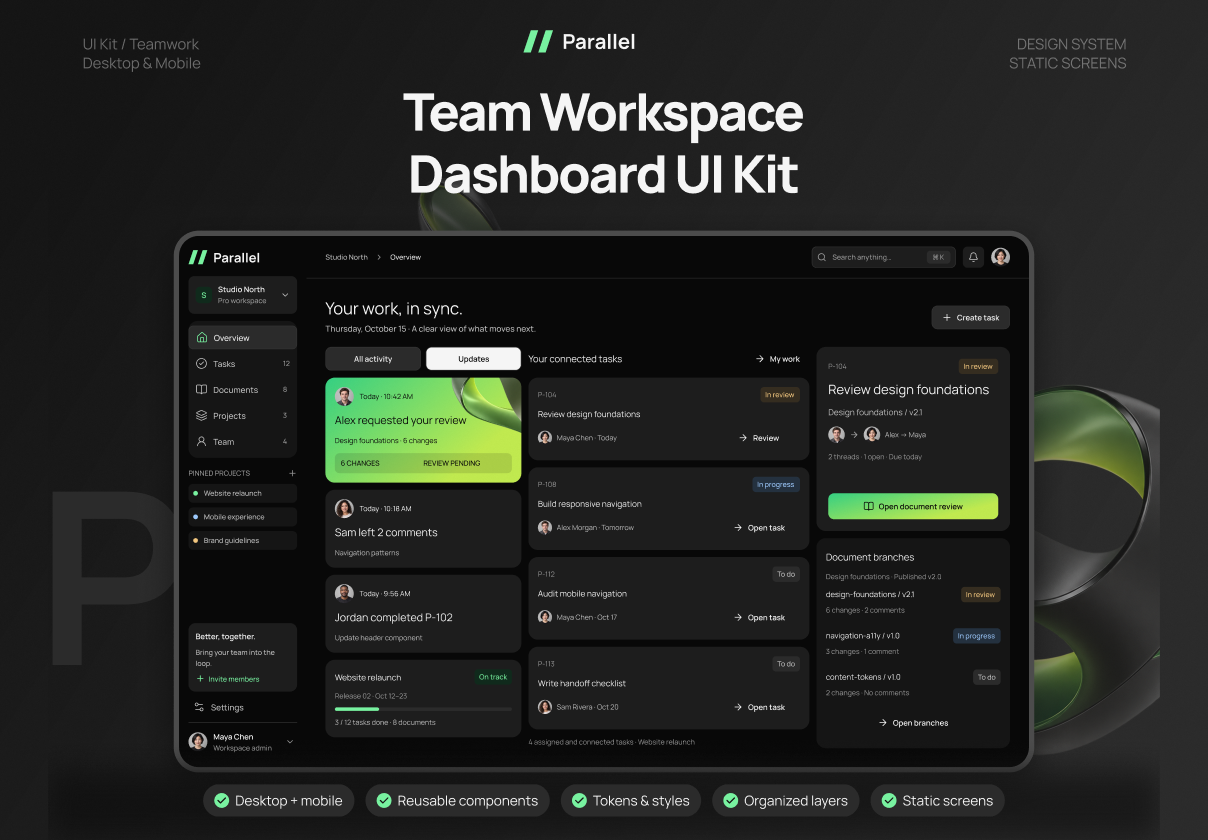This screenshot has height=840, width=1208.
Task: Open notifications with the bell icon
Action: point(973,257)
